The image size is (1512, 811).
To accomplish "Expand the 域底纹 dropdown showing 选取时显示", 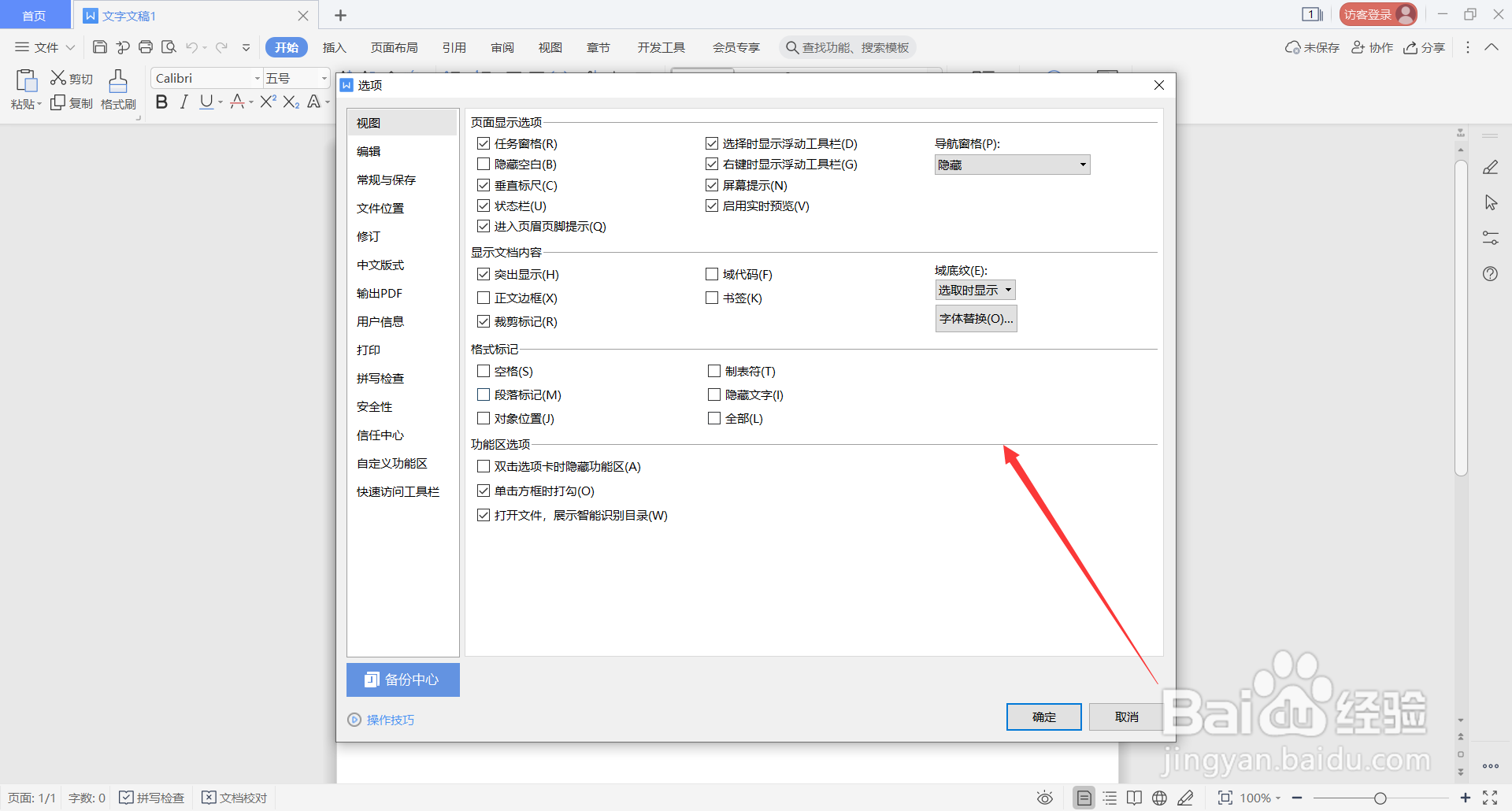I will 975,289.
